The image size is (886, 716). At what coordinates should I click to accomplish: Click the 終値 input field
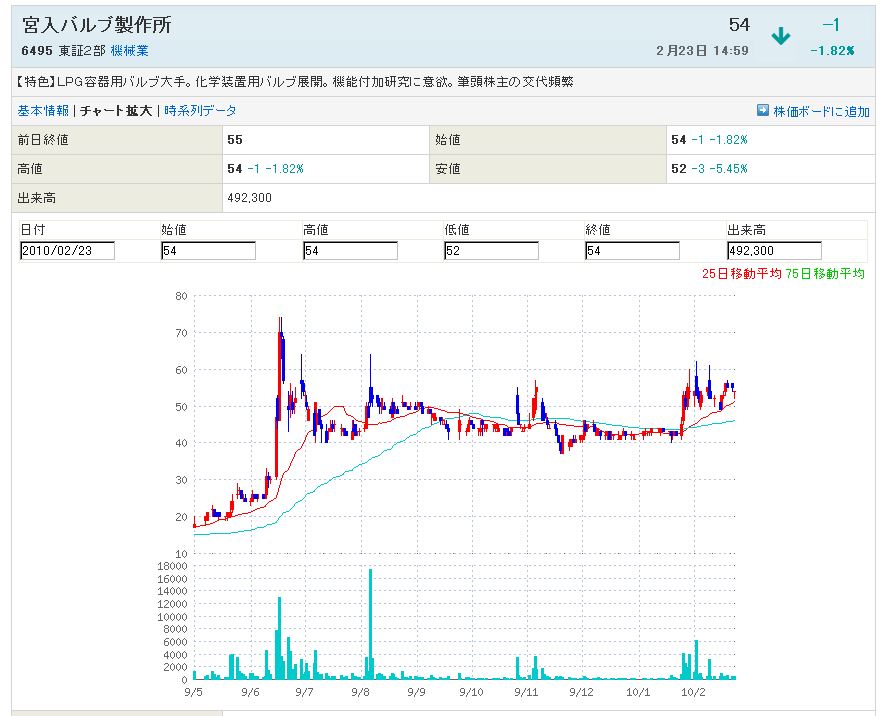tap(632, 251)
